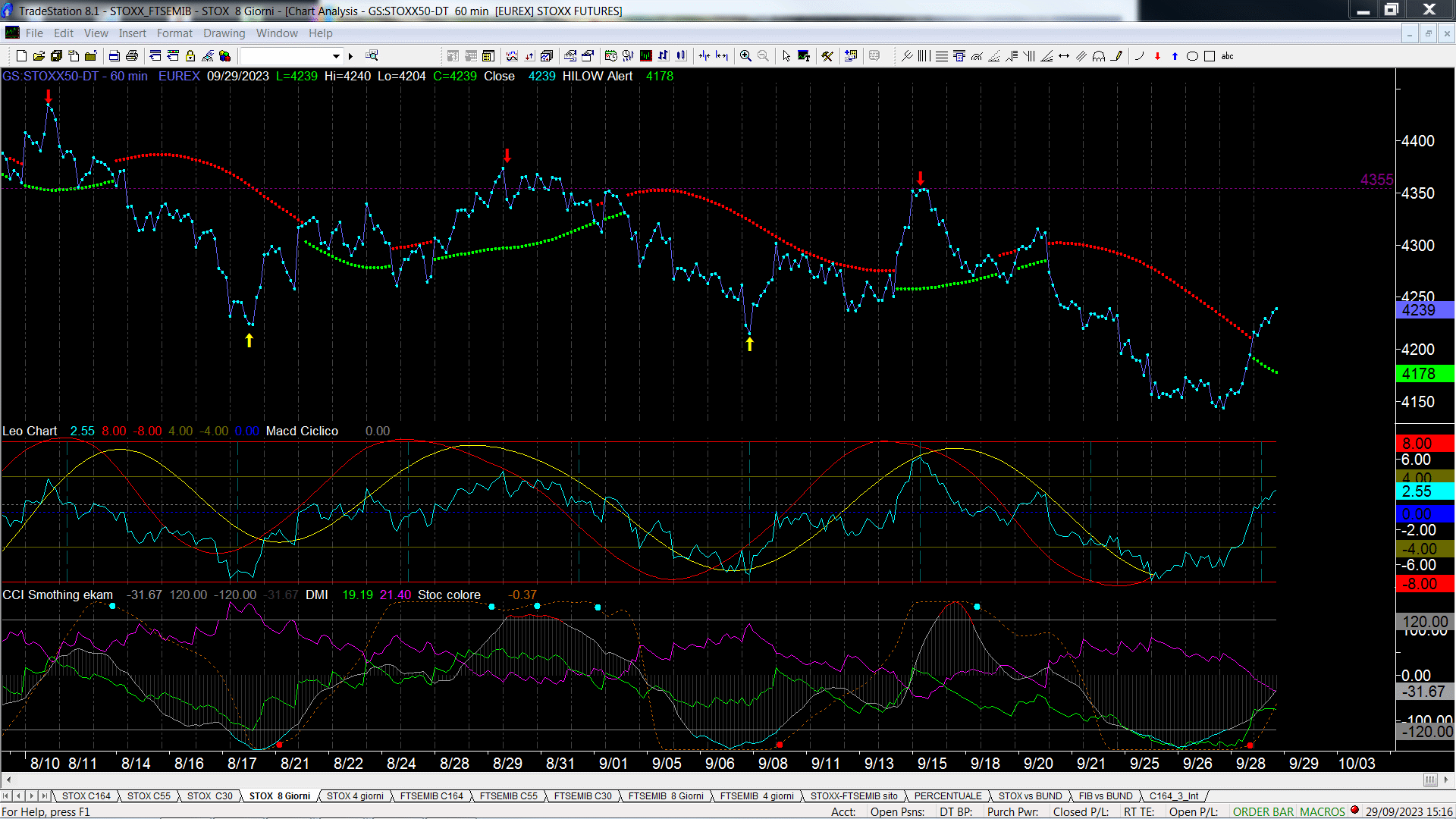Image resolution: width=1456 pixels, height=819 pixels.
Task: Click the Print icon
Action: pyautogui.click(x=132, y=56)
